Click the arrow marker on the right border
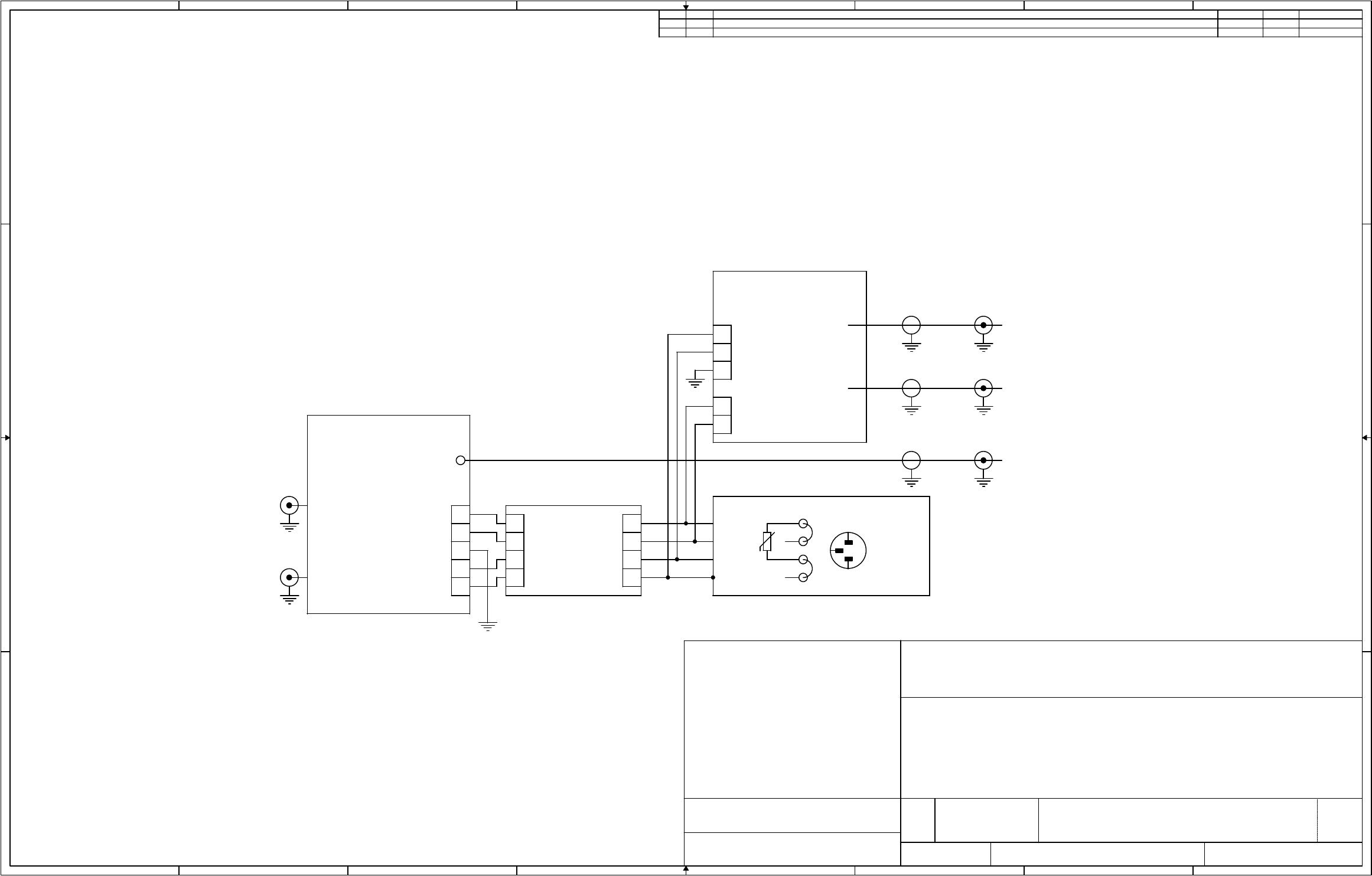Viewport: 1372px width, 876px height. (x=1365, y=437)
